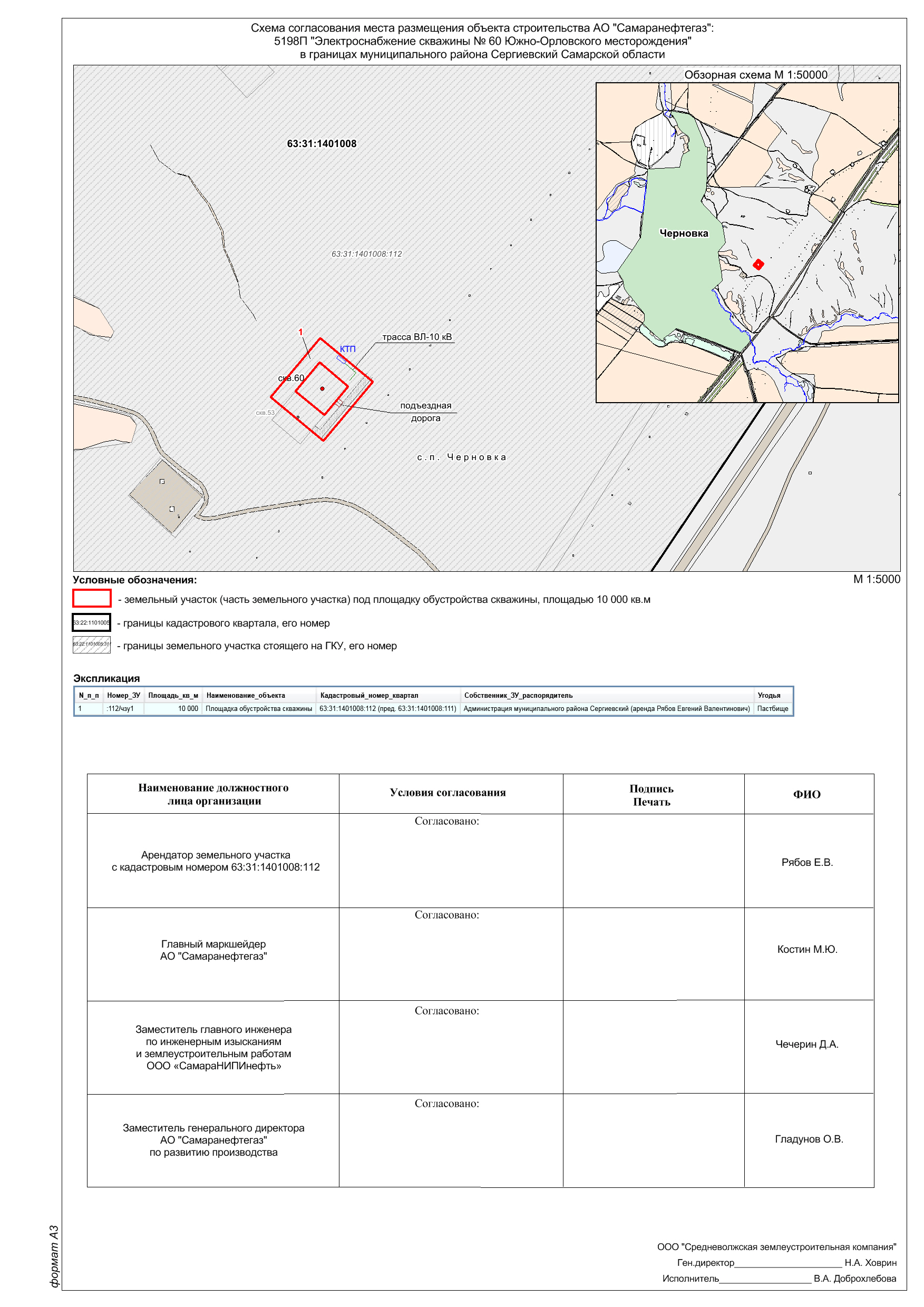Click the black-bordered cadastral quarter legend symbol
The image size is (924, 1307).
click(92, 622)
